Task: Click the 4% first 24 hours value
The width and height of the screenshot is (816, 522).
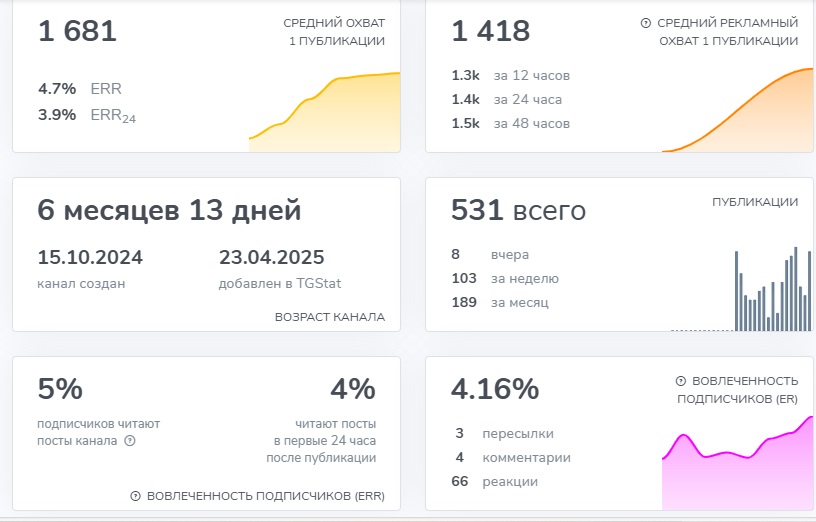Action: pyautogui.click(x=353, y=389)
